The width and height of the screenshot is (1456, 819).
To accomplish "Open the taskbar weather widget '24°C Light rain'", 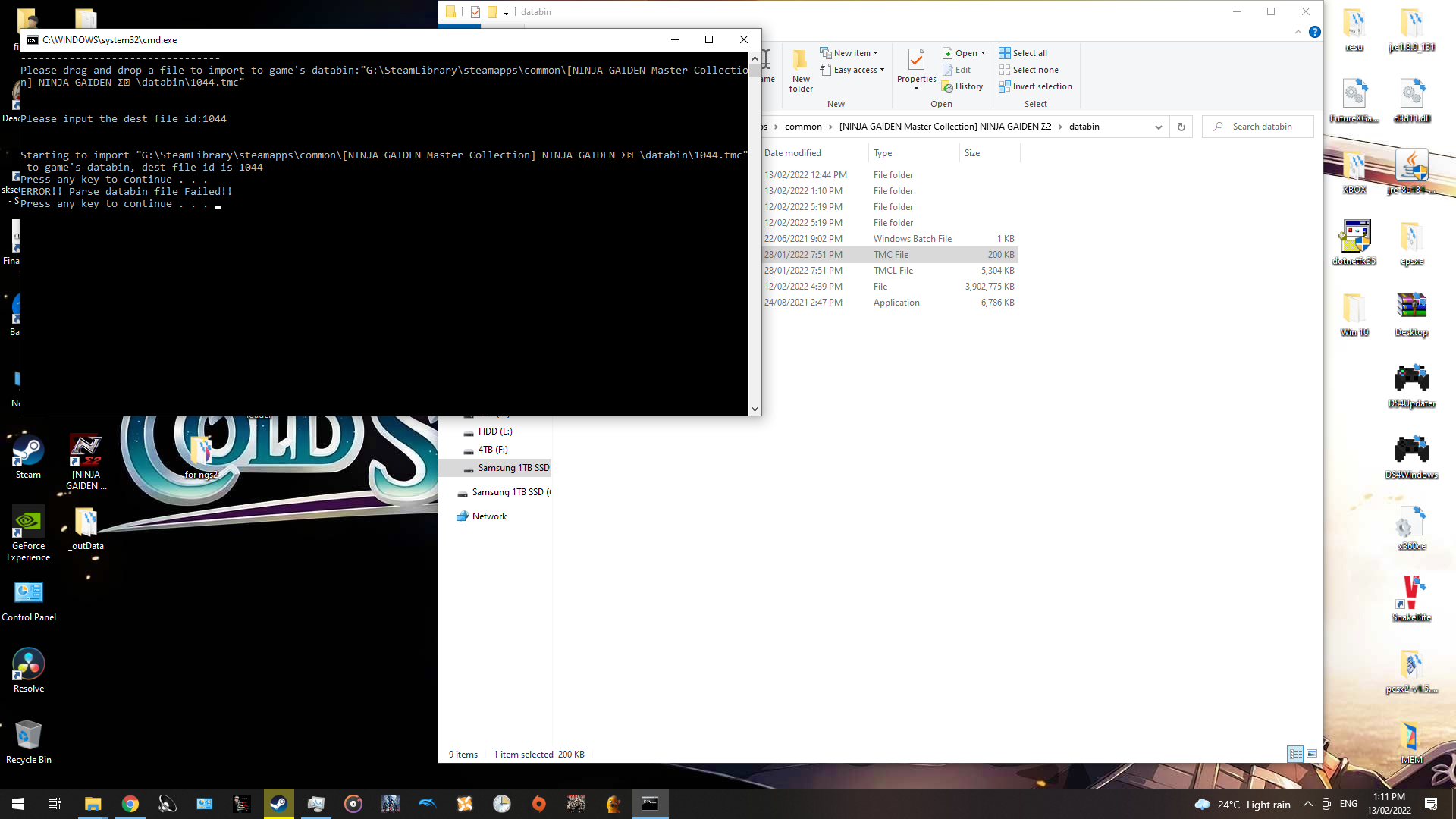I will 1242,805.
